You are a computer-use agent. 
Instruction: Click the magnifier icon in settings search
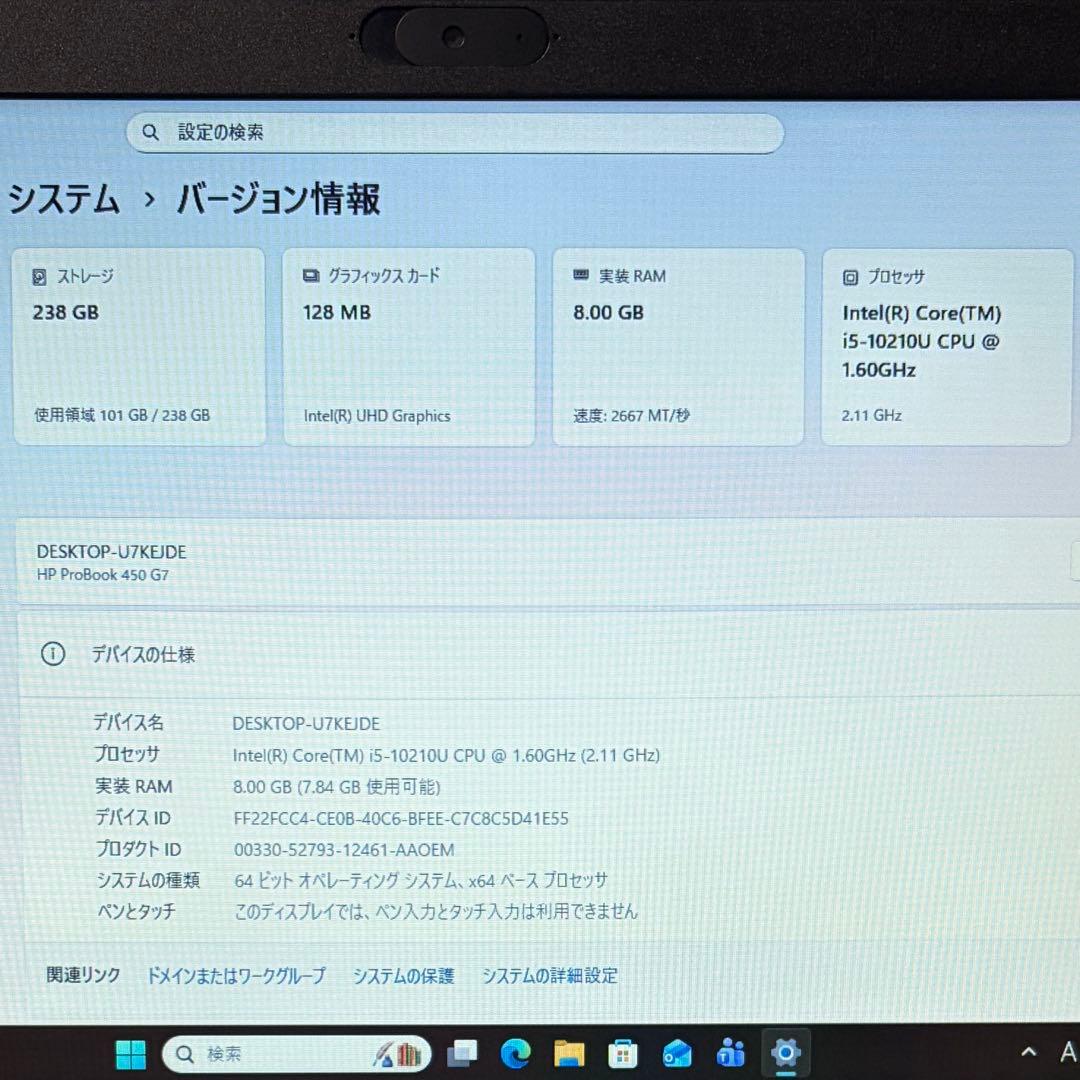coord(150,132)
